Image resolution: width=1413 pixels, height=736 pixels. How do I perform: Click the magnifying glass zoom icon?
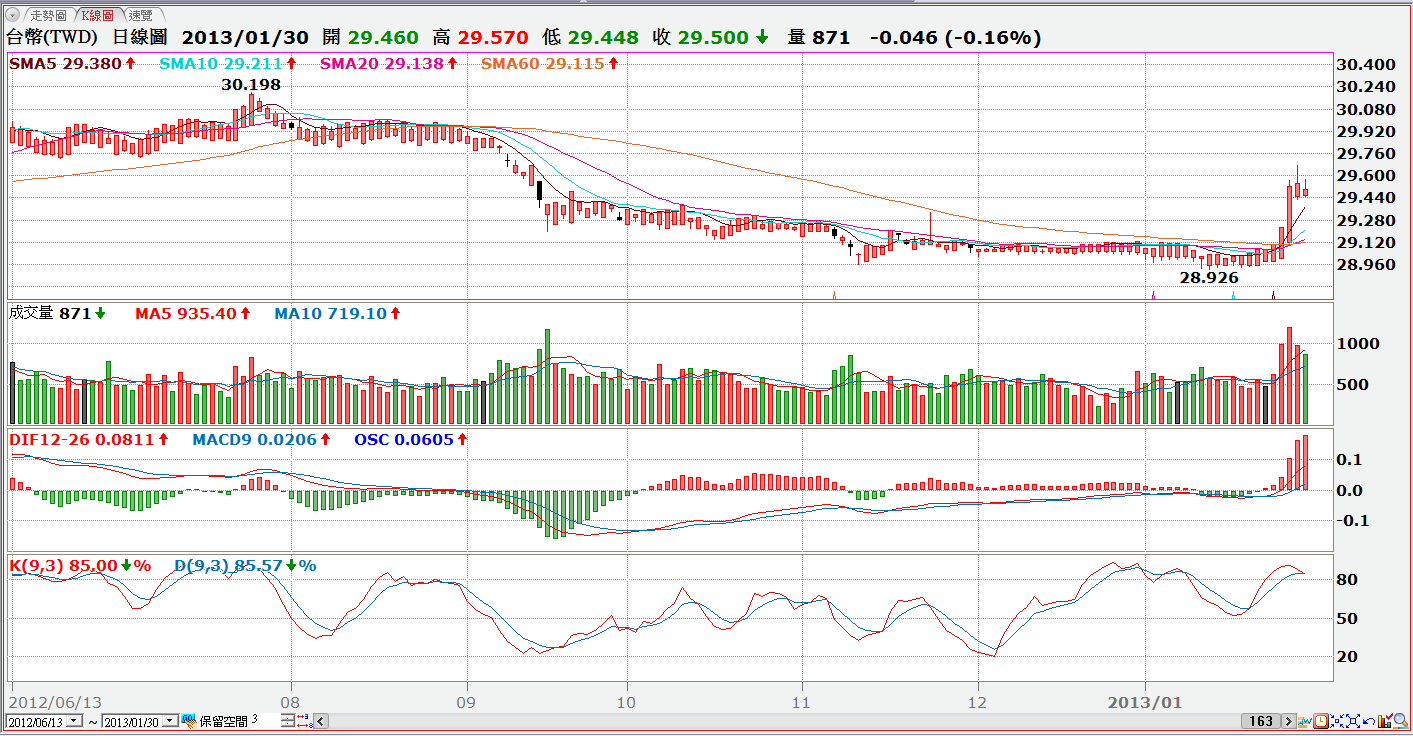click(x=1401, y=721)
